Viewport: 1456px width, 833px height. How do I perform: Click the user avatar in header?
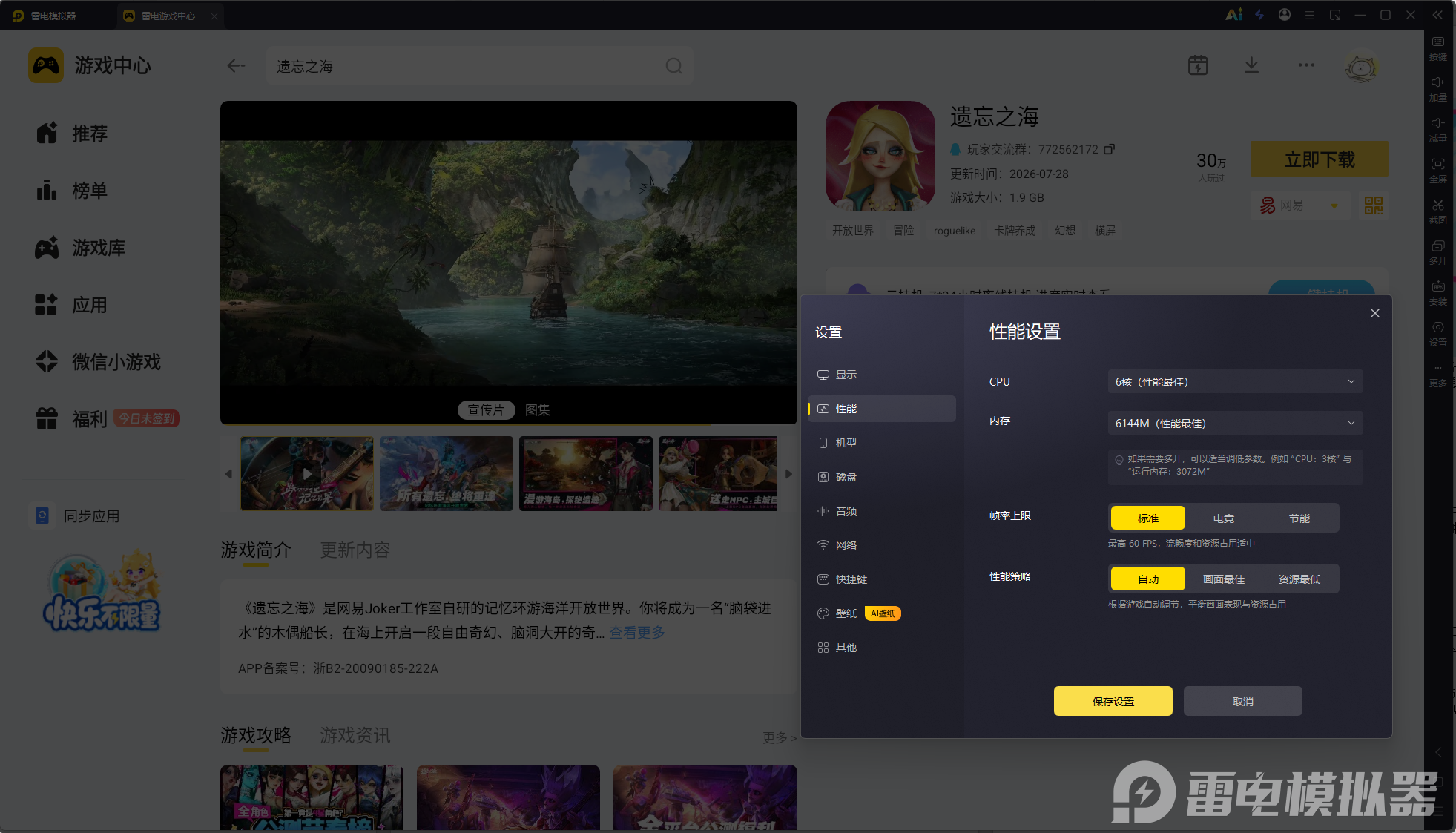click(1361, 67)
